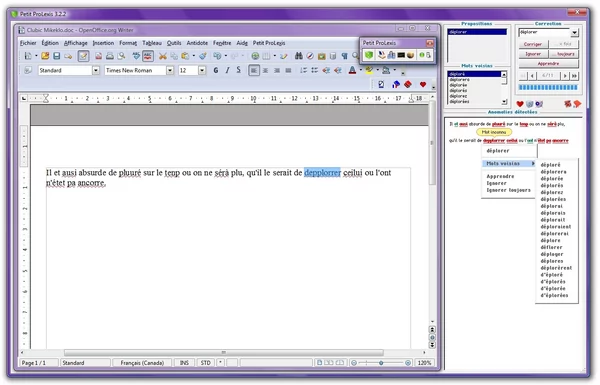Image resolution: width=600 pixels, height=385 pixels.
Task: Open Times New Roman font dropdown
Action: pos(170,70)
